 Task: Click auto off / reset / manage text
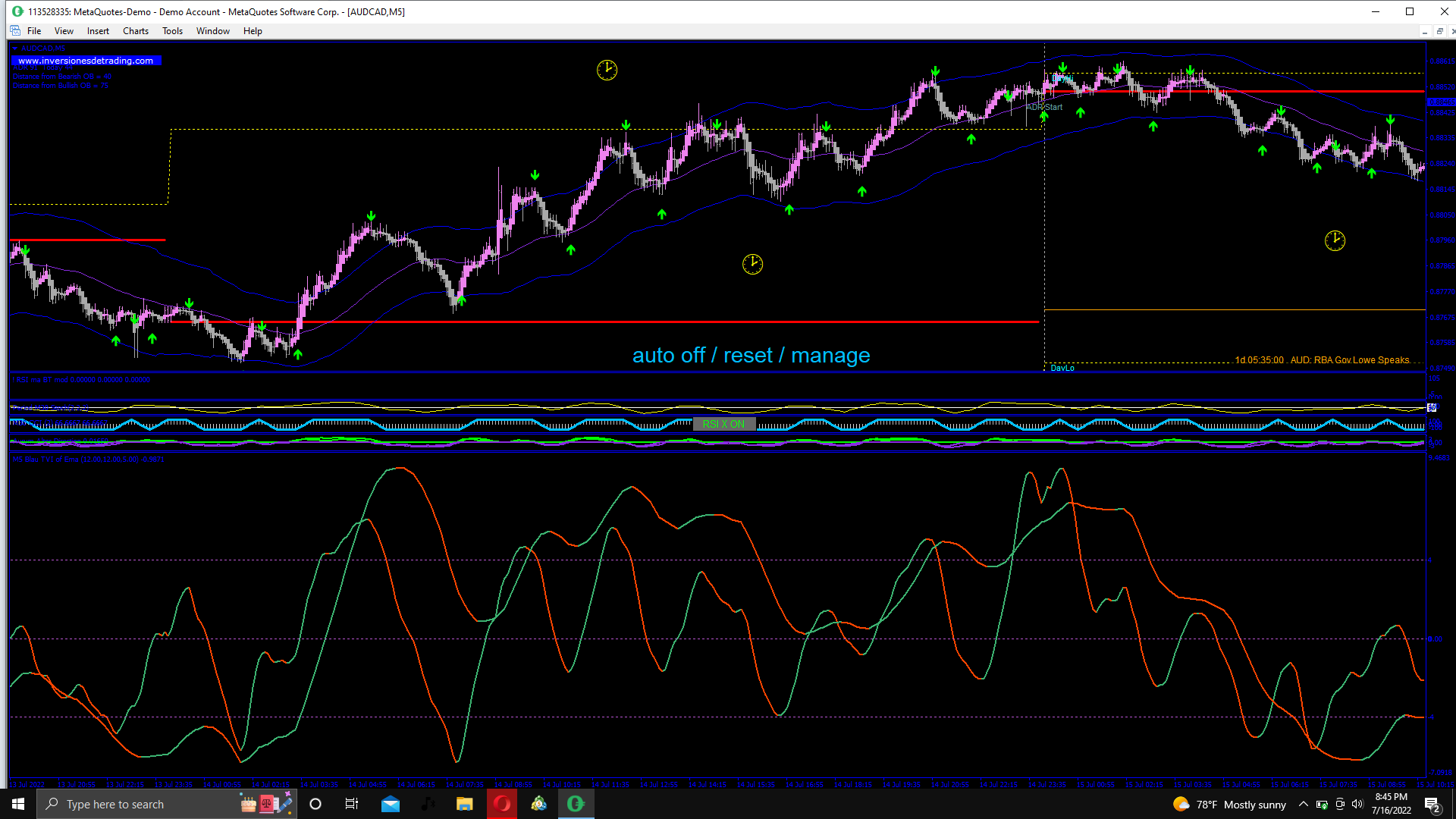[x=751, y=356]
